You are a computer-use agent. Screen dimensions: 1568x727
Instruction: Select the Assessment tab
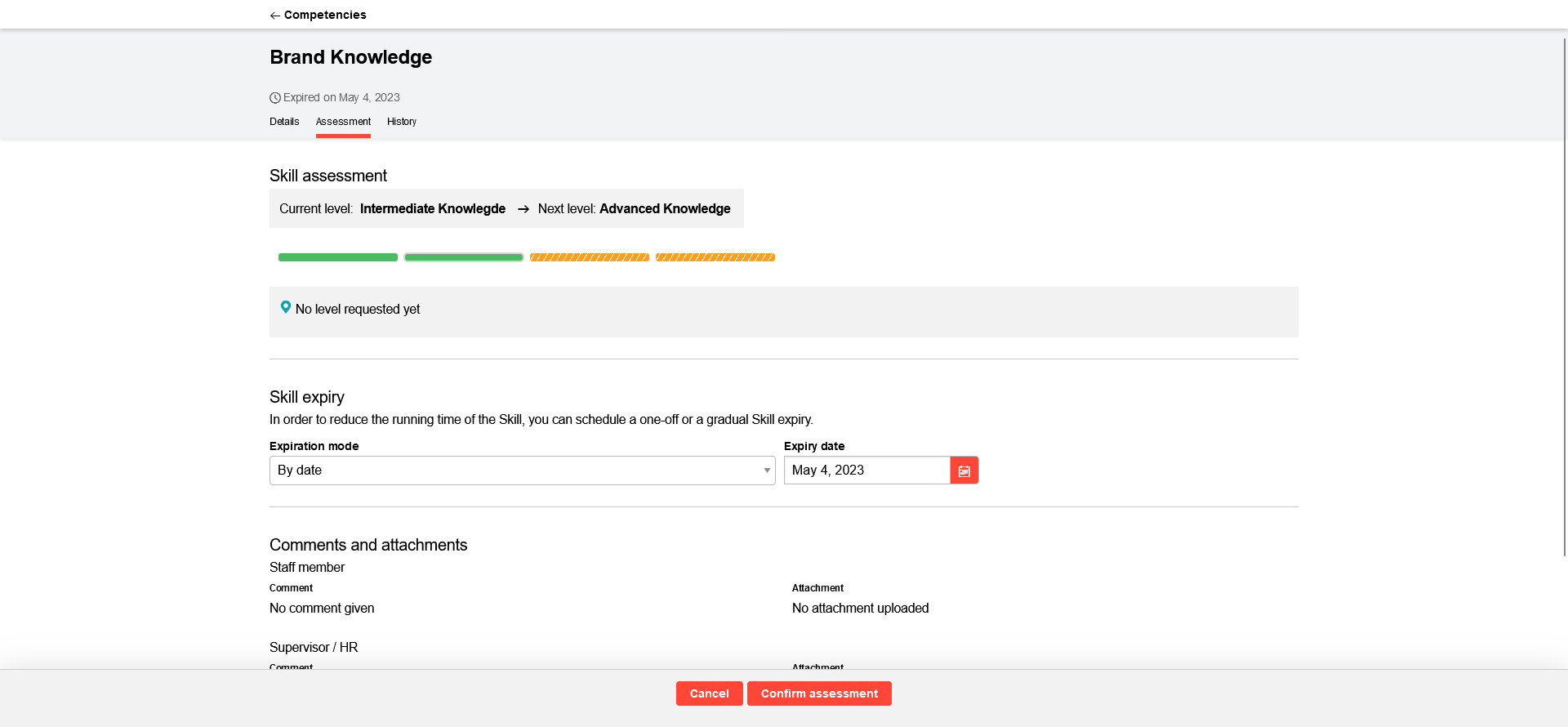coord(343,122)
